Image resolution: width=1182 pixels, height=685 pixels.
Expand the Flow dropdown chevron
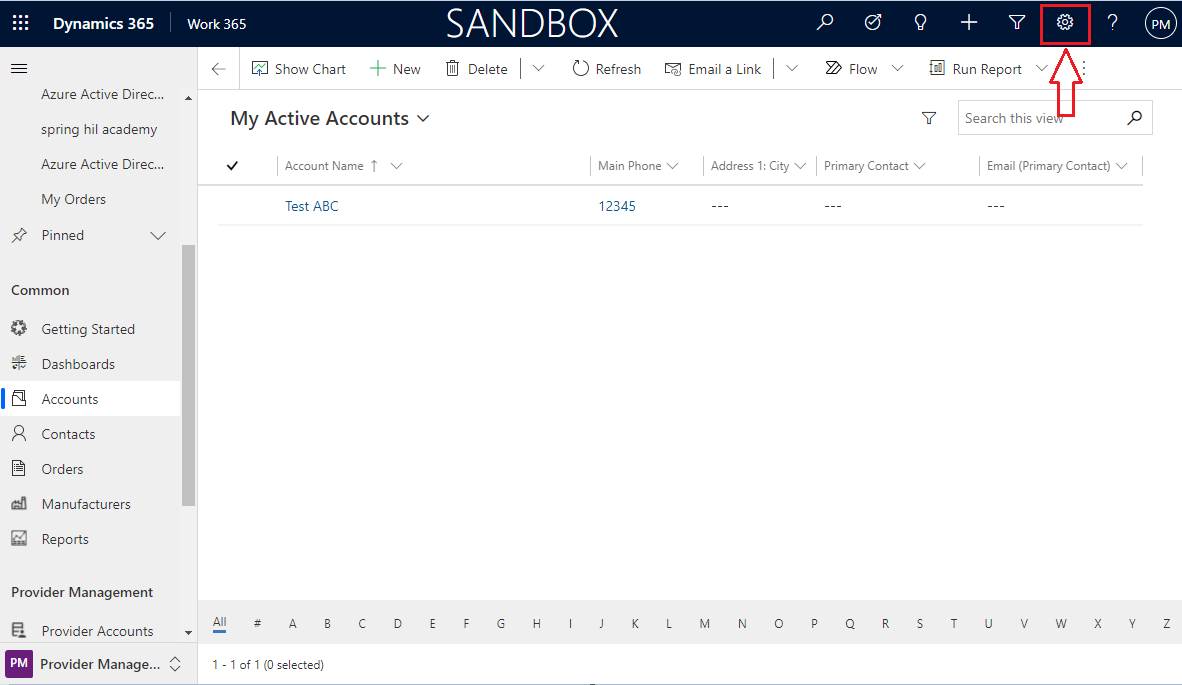click(897, 69)
